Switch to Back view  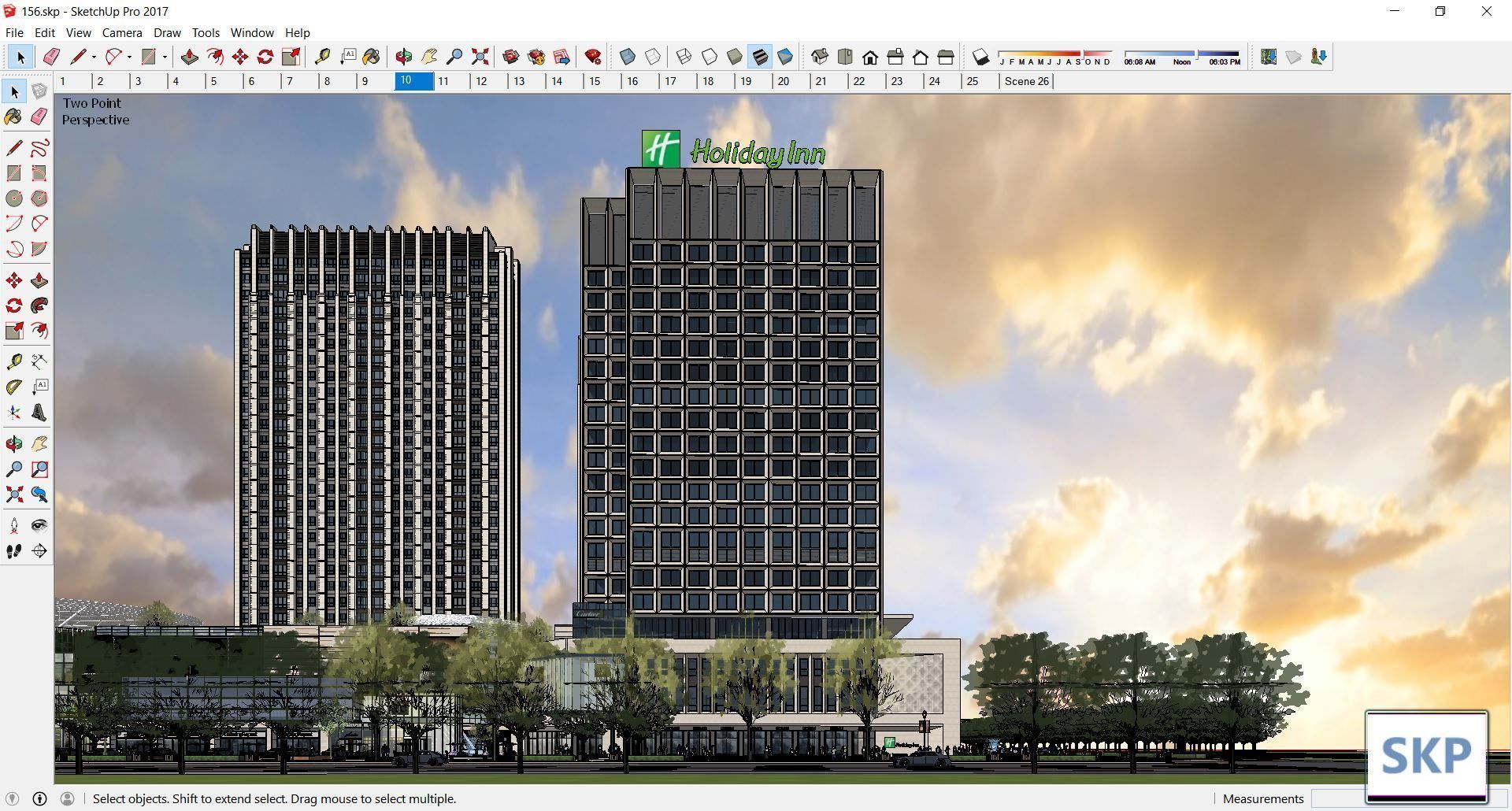click(x=921, y=57)
